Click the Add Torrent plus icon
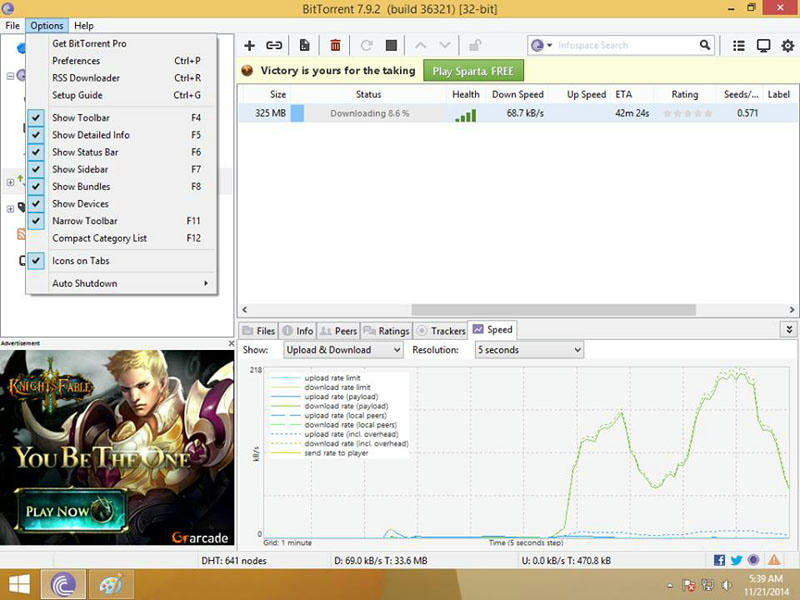Viewport: 800px width, 600px height. pyautogui.click(x=249, y=45)
